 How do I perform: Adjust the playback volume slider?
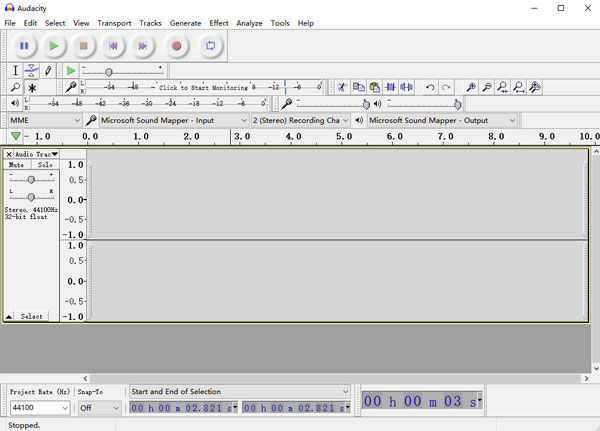[424, 104]
